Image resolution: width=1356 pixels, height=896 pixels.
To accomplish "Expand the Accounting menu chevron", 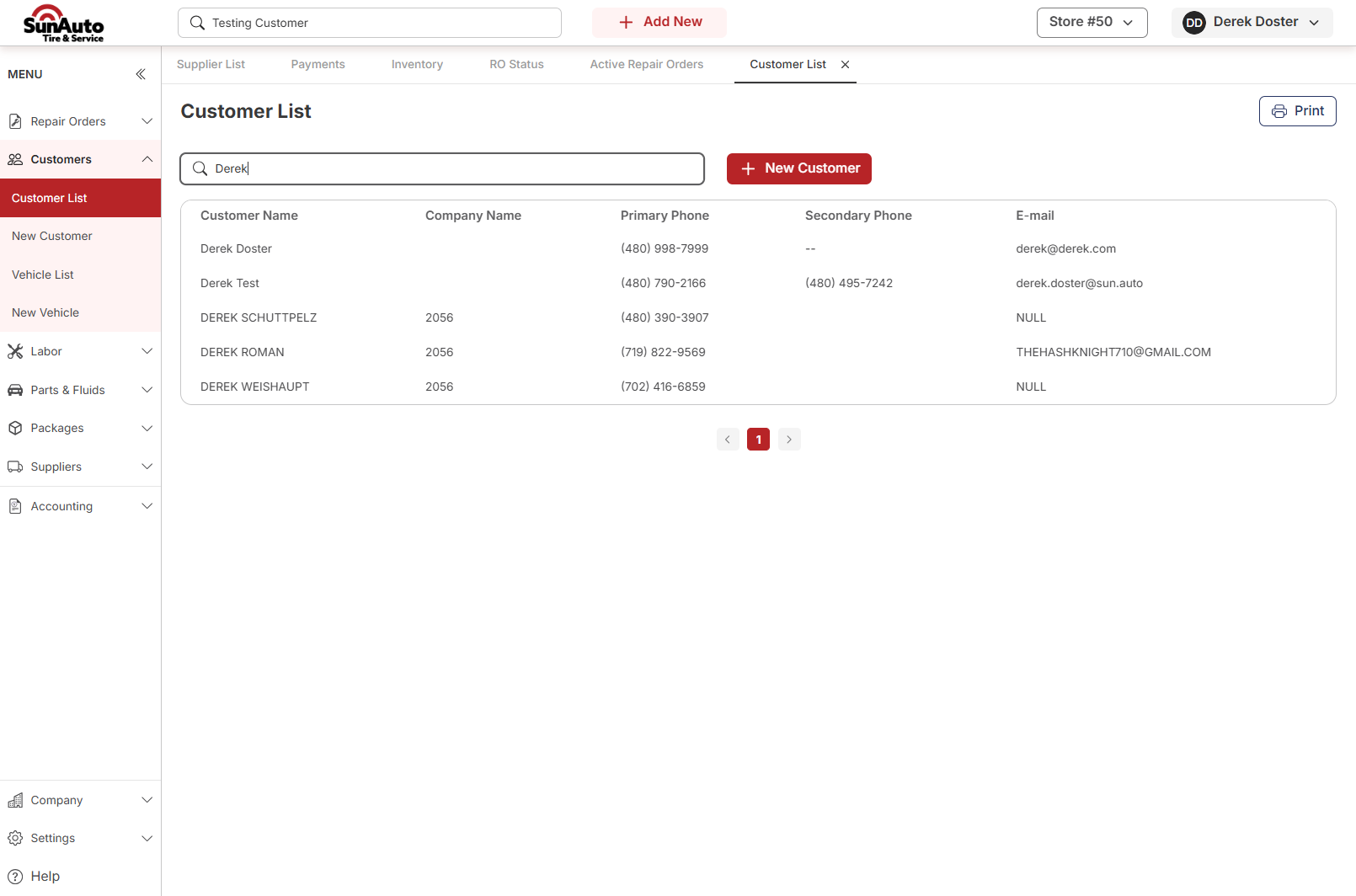I will pos(147,506).
